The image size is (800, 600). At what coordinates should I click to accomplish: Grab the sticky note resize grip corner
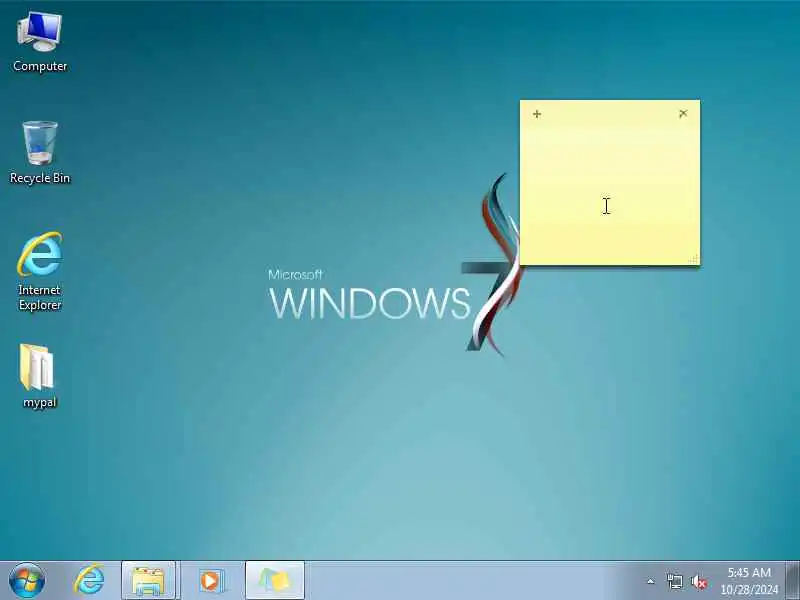693,259
